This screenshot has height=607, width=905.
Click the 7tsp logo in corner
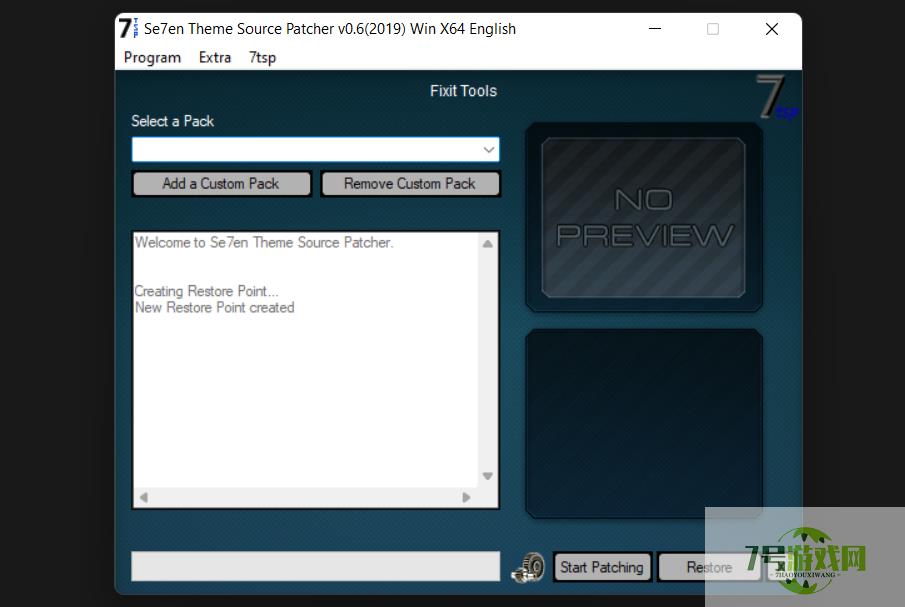[777, 98]
